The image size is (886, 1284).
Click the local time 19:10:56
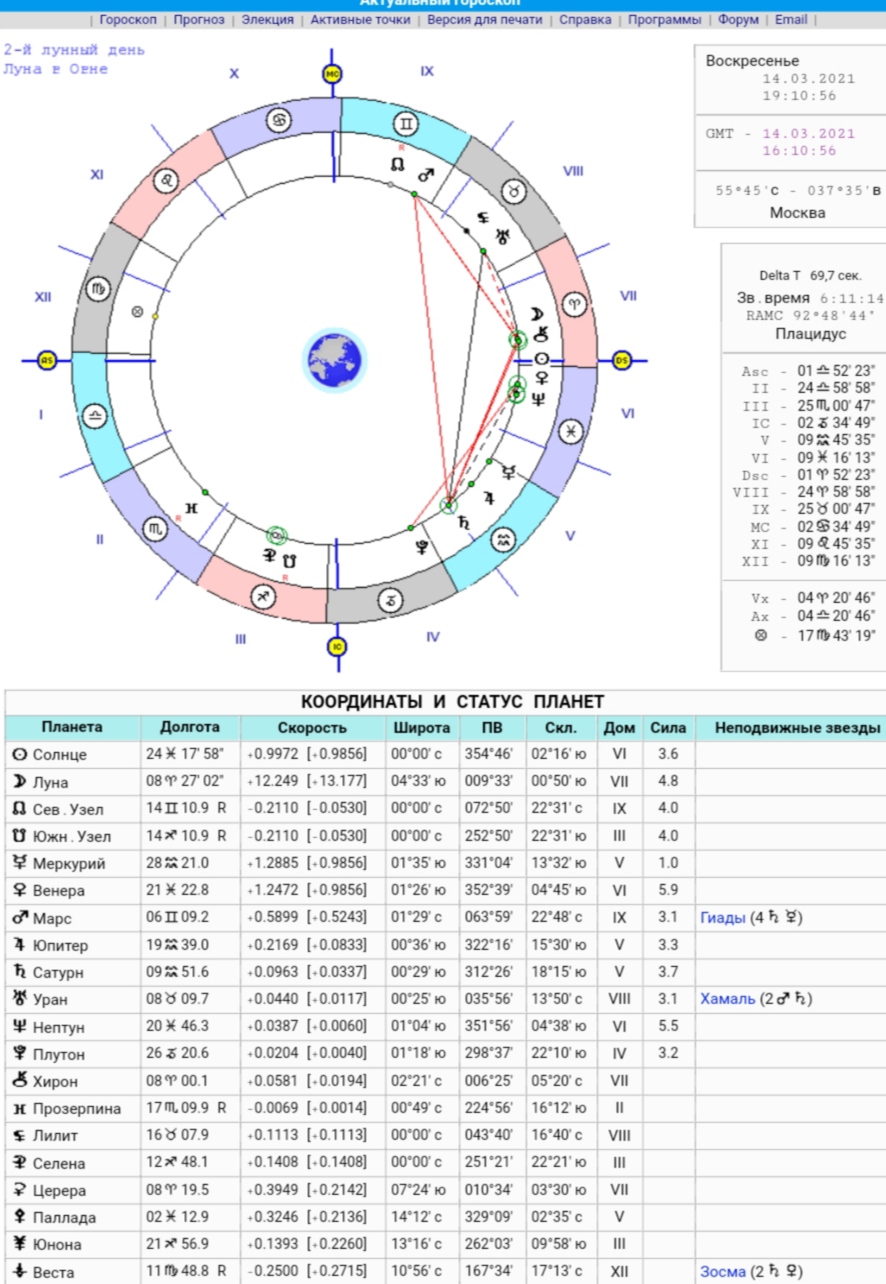(799, 96)
